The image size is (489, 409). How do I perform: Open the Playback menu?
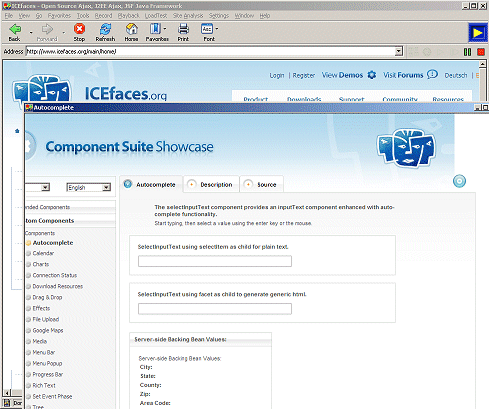128,16
